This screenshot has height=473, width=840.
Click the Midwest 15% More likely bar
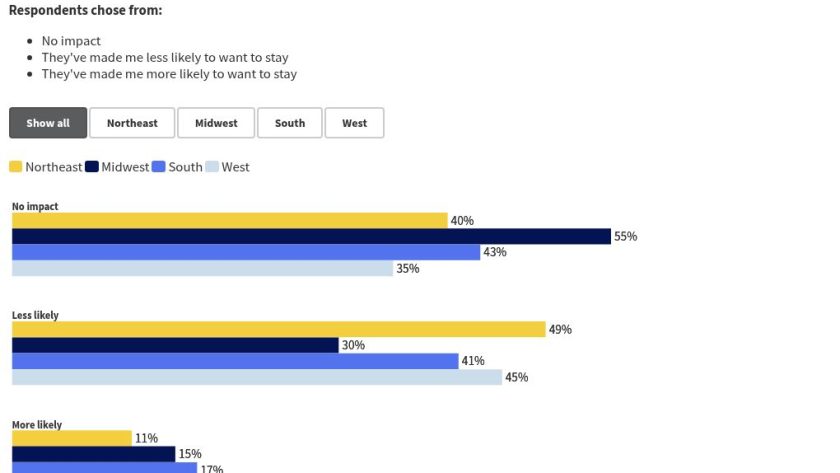(x=93, y=454)
